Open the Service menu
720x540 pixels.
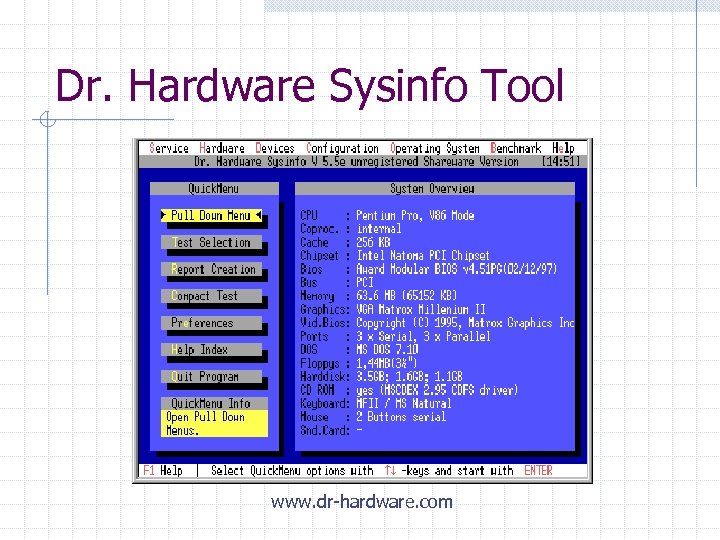[x=169, y=148]
